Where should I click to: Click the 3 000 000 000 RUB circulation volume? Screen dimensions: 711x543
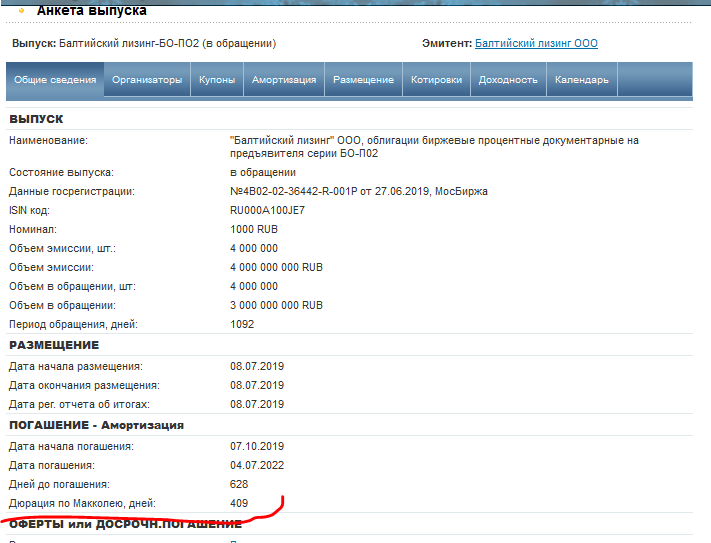(x=276, y=305)
